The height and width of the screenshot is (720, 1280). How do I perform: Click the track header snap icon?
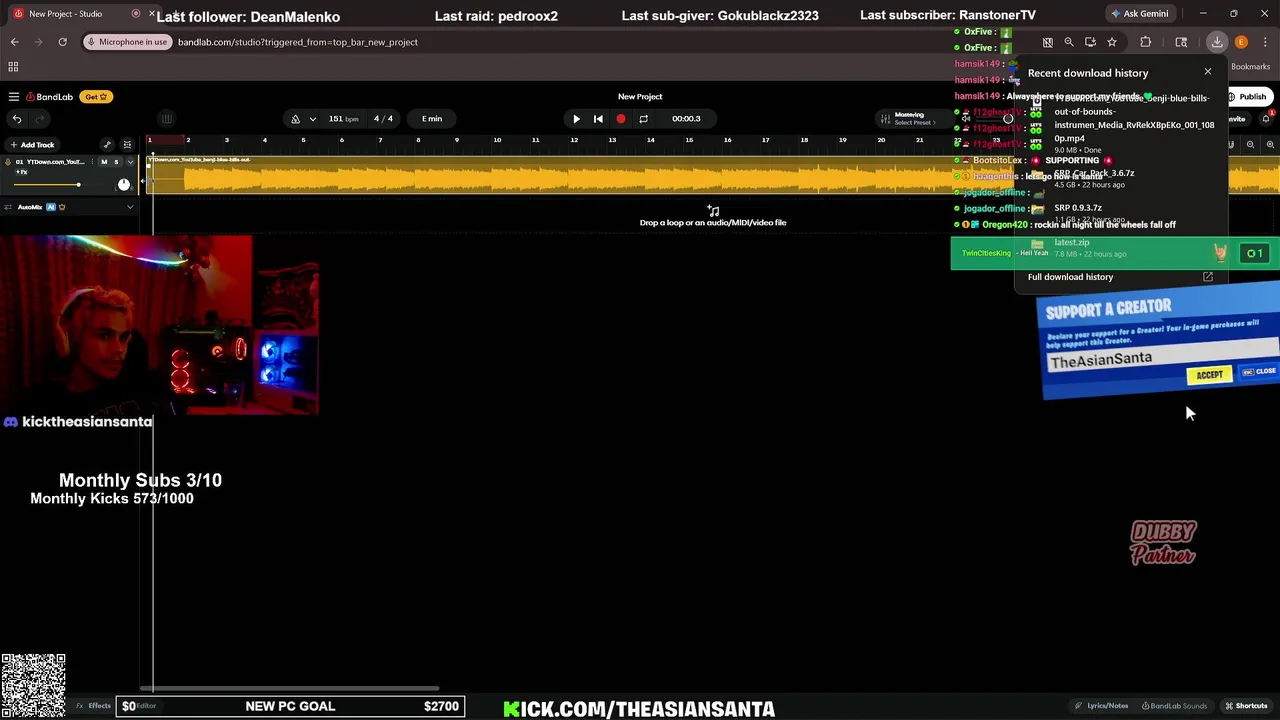[x=127, y=145]
